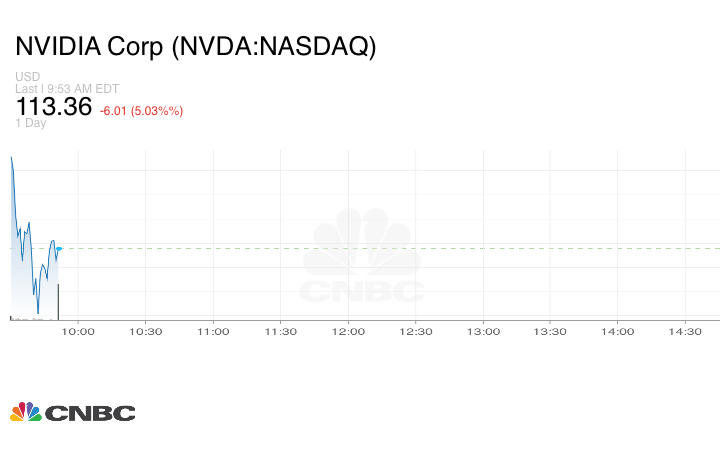Image resolution: width=720 pixels, height=450 pixels.
Task: Select the 1 Day range label
Action: [30, 123]
